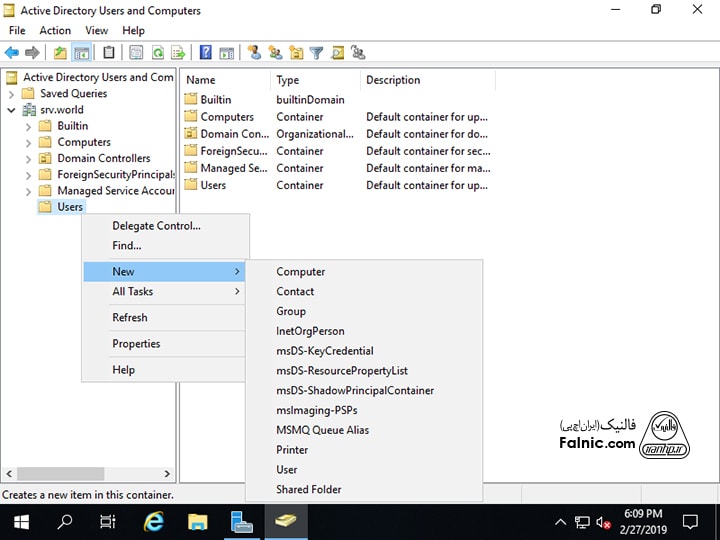This screenshot has height=540, width=720.
Task: Click the Filter funnel toolbar icon
Action: [x=316, y=52]
